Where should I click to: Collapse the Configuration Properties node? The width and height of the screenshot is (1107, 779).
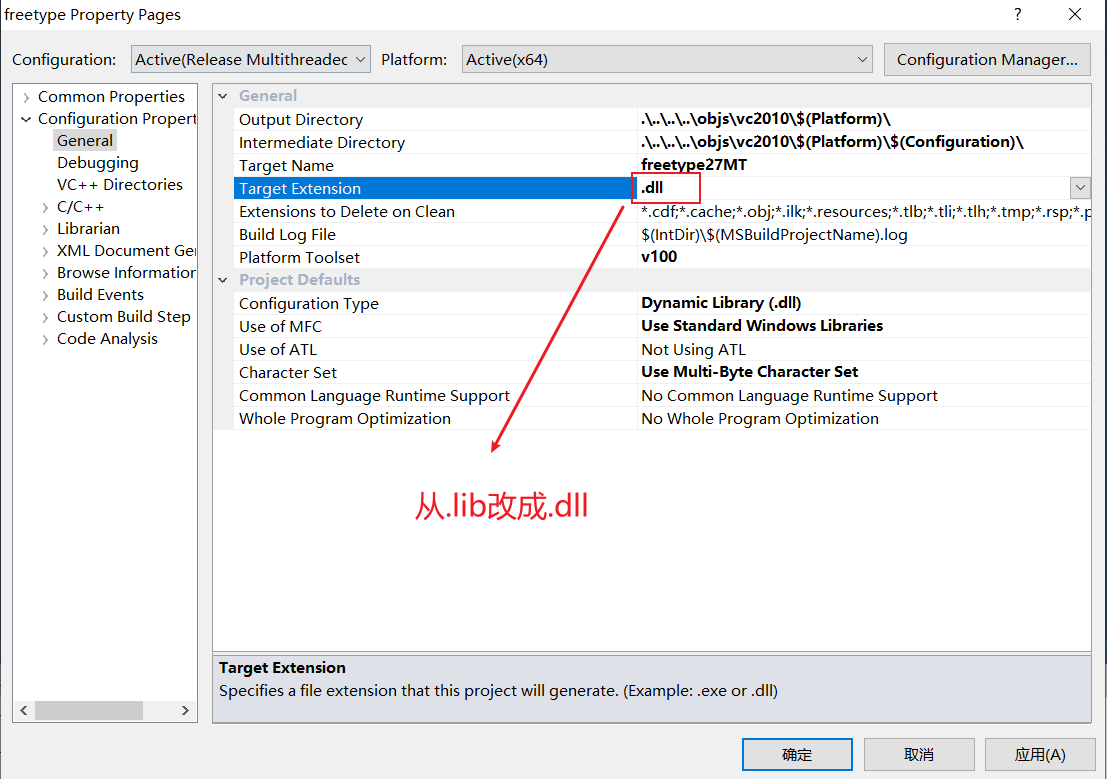point(26,119)
